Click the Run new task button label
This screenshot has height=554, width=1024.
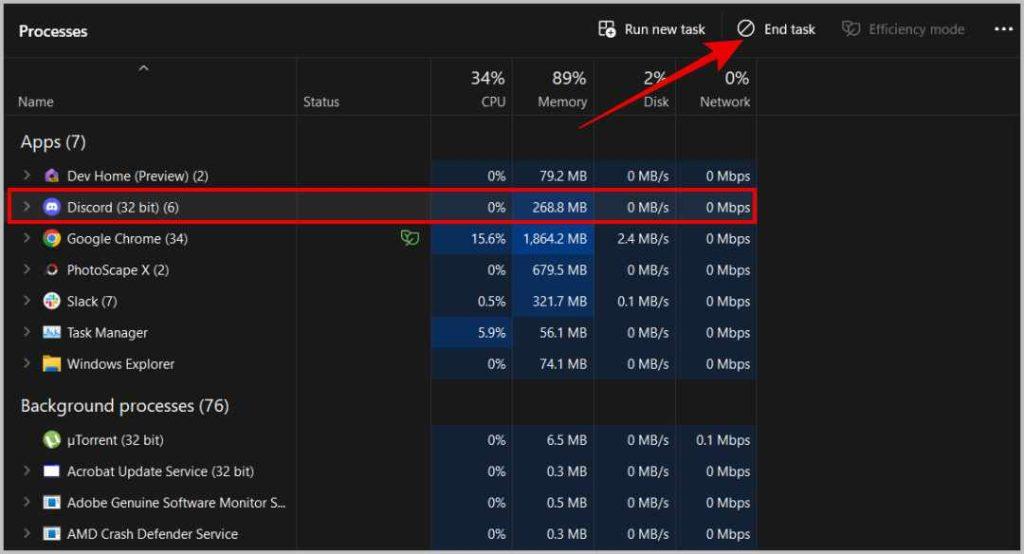665,29
